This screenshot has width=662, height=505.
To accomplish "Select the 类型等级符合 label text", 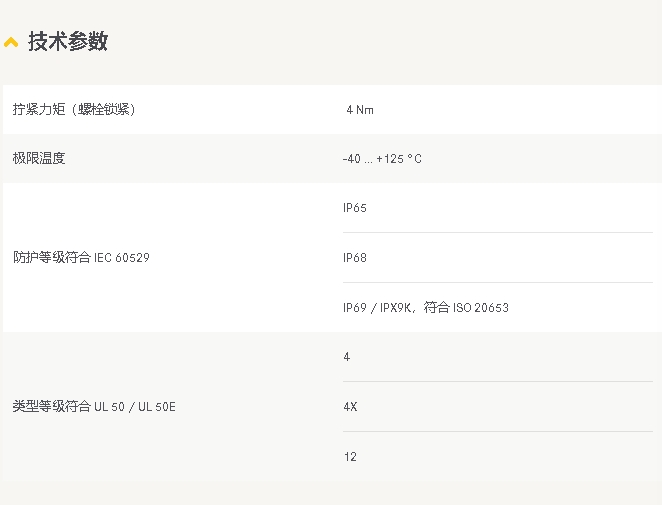I will pyautogui.click(x=51, y=406).
